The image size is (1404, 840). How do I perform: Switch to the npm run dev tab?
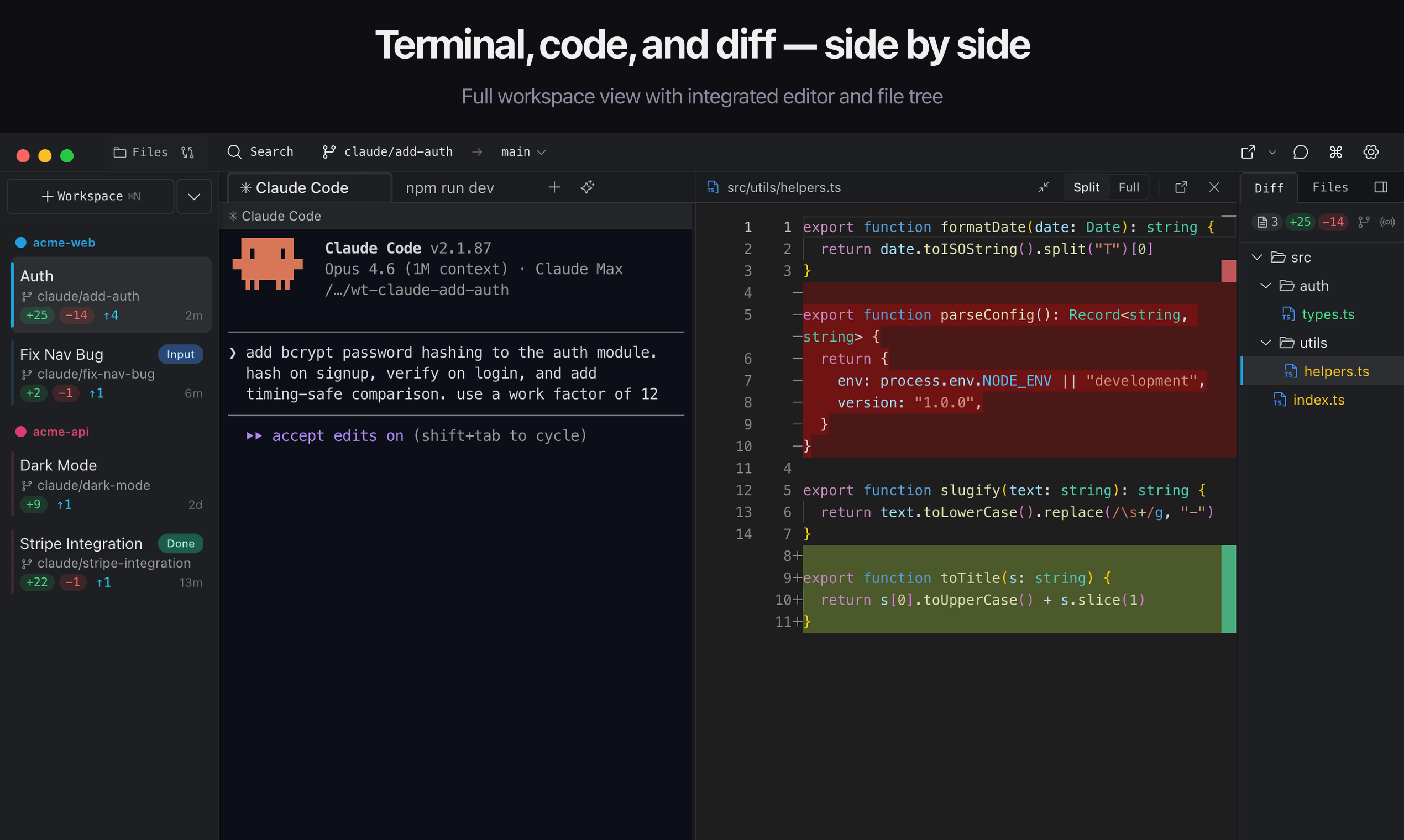[449, 188]
